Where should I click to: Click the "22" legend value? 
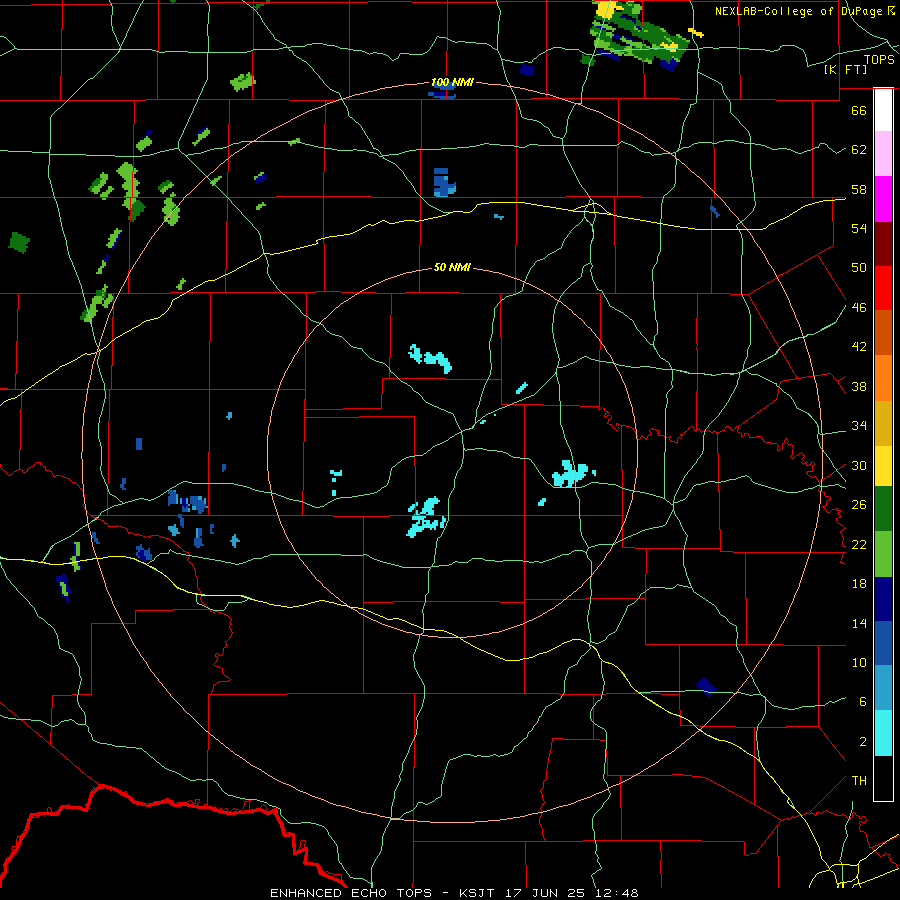859,544
